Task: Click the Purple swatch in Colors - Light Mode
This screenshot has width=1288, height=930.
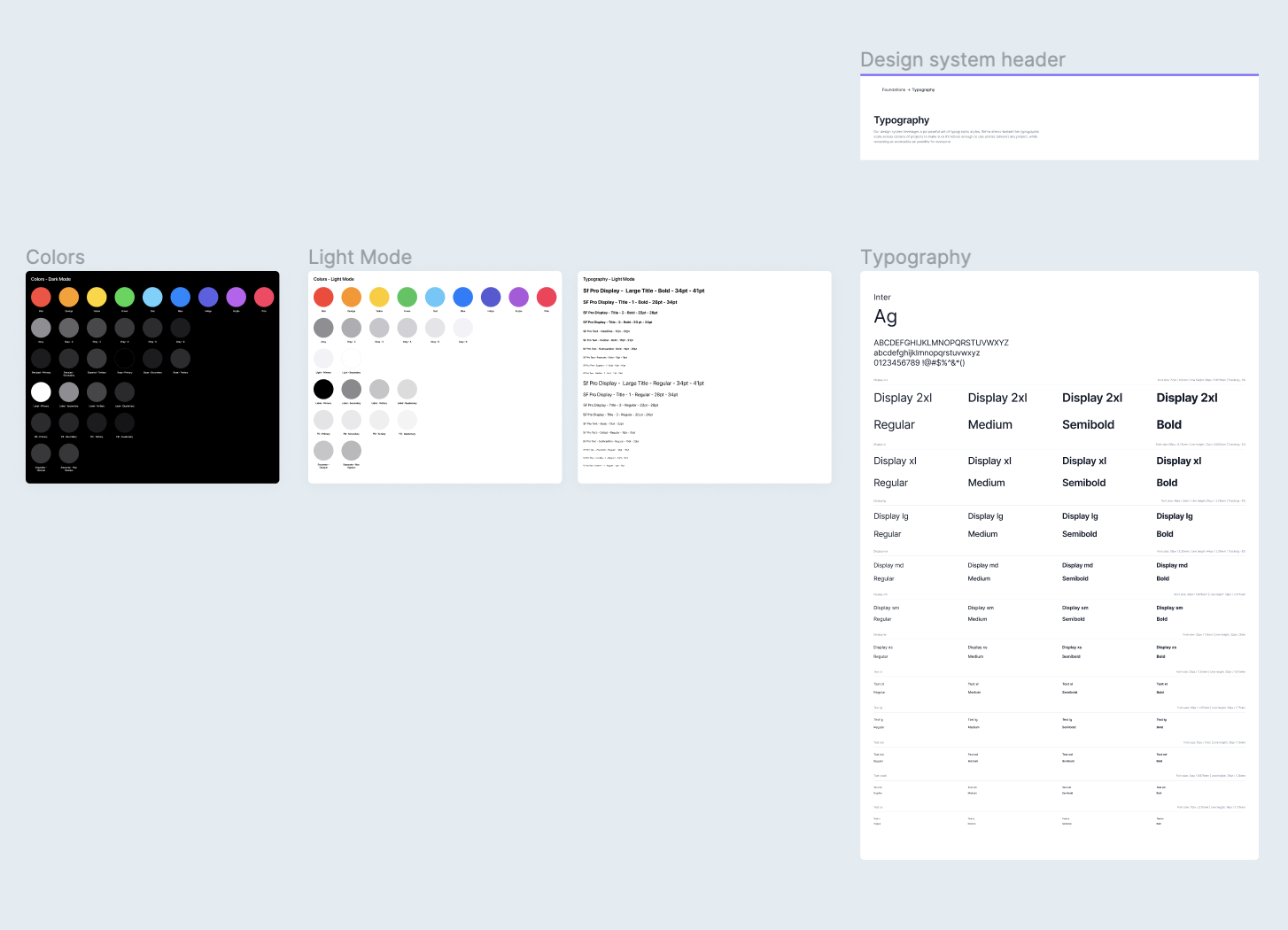Action: point(518,297)
